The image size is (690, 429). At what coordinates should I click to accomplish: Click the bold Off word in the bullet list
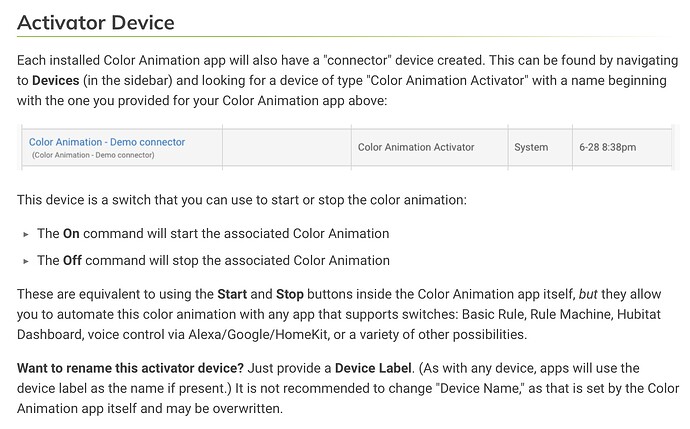[x=72, y=261]
